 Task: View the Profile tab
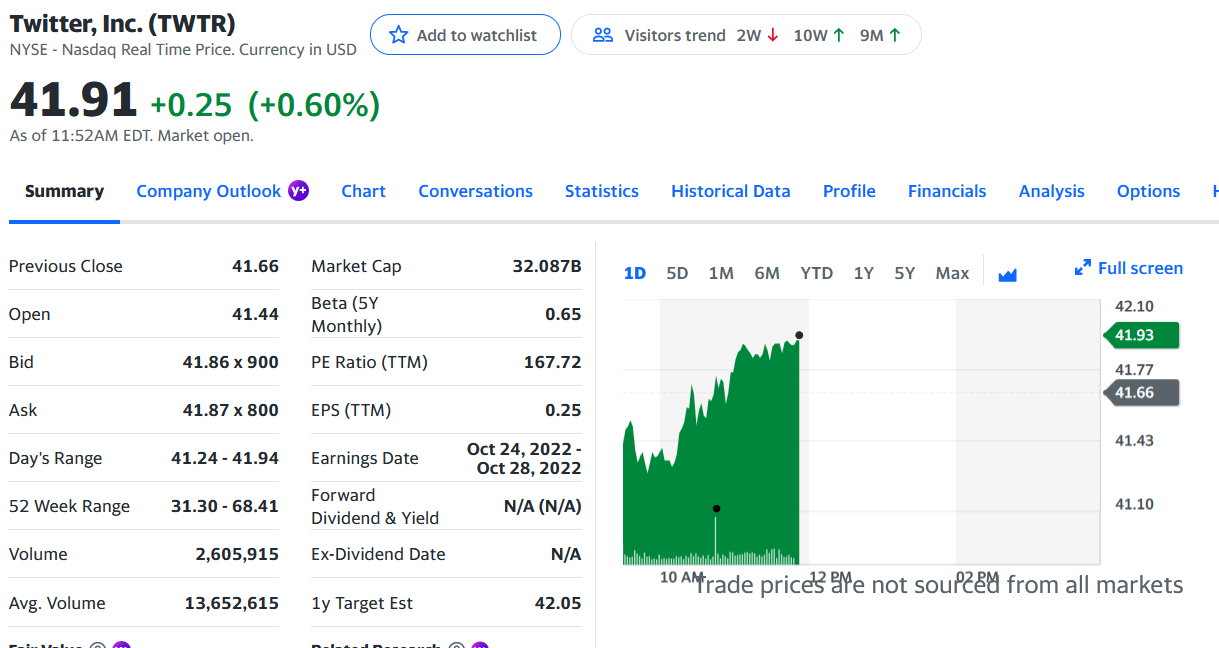(x=849, y=191)
